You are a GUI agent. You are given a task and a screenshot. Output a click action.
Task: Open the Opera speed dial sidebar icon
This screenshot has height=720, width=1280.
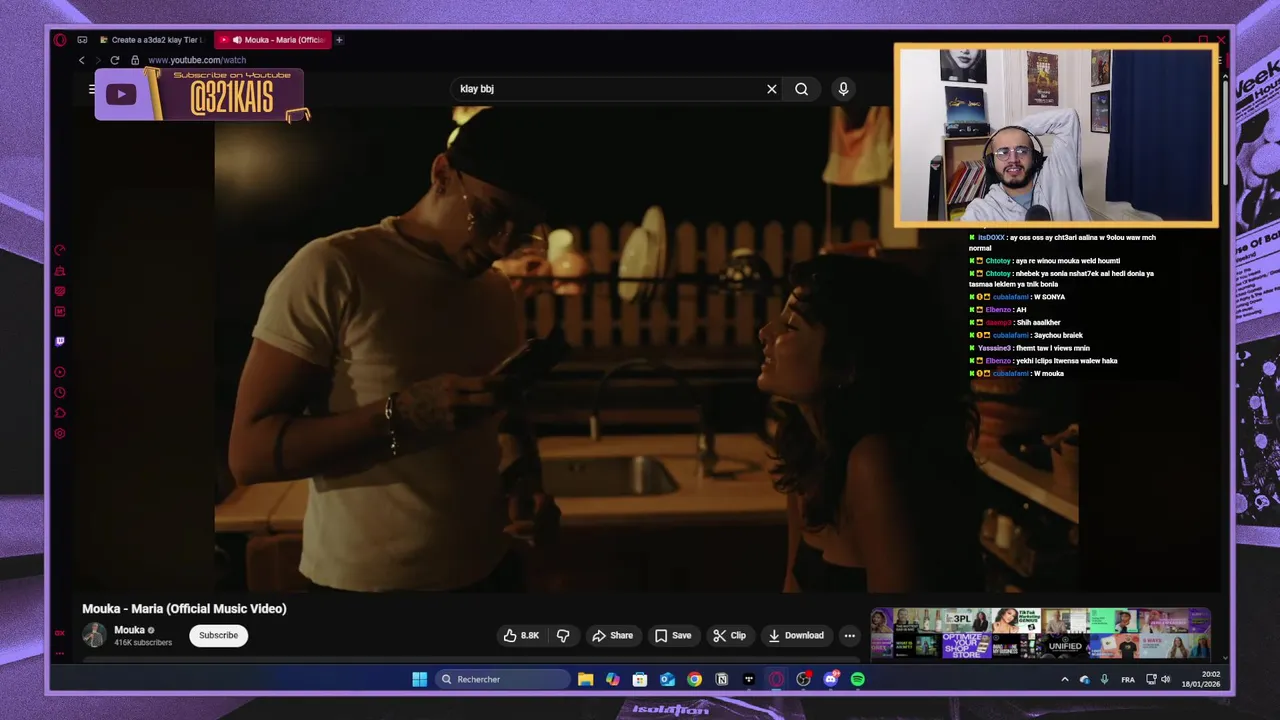coord(60,250)
